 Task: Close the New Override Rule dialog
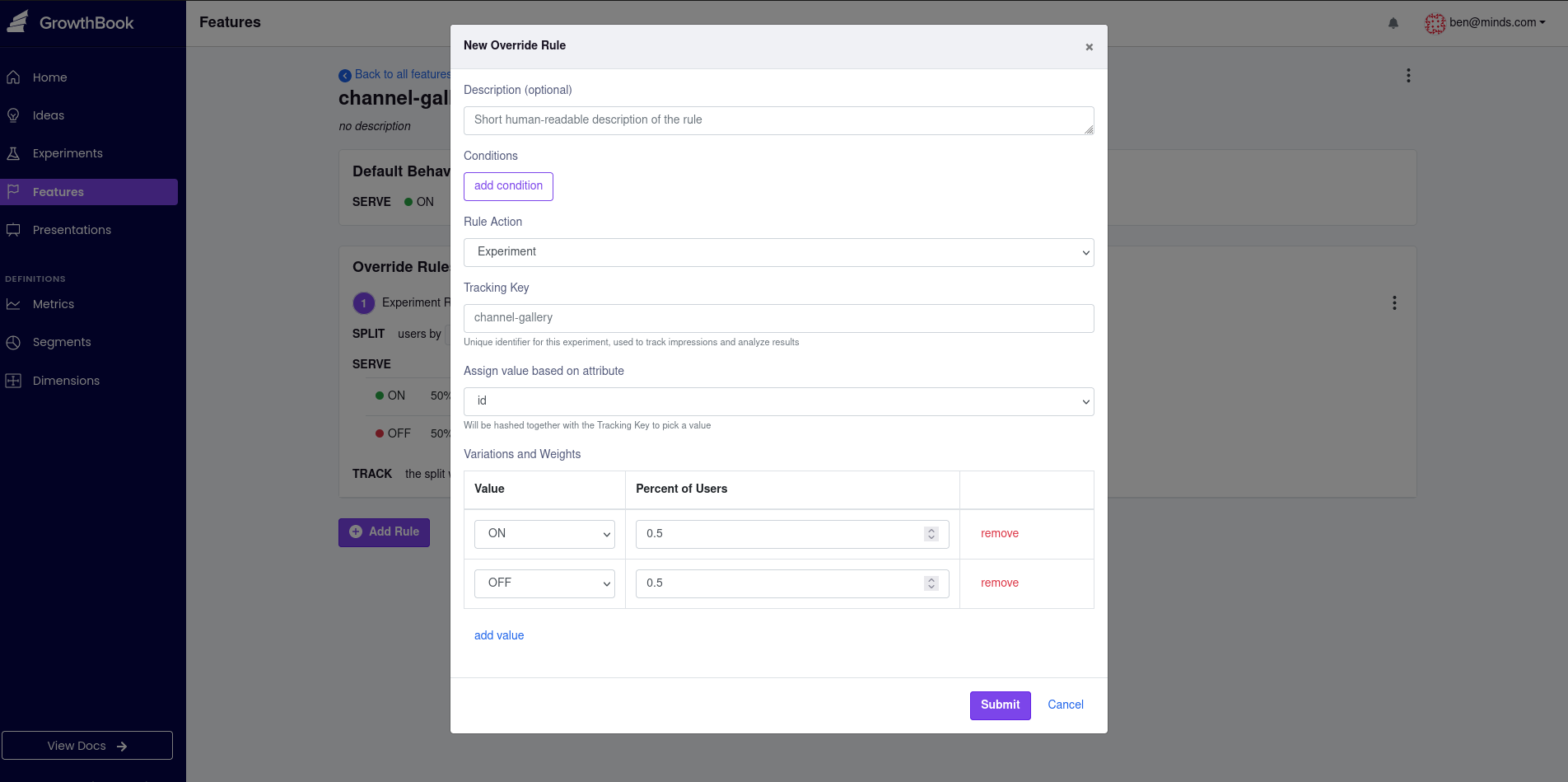1089,47
